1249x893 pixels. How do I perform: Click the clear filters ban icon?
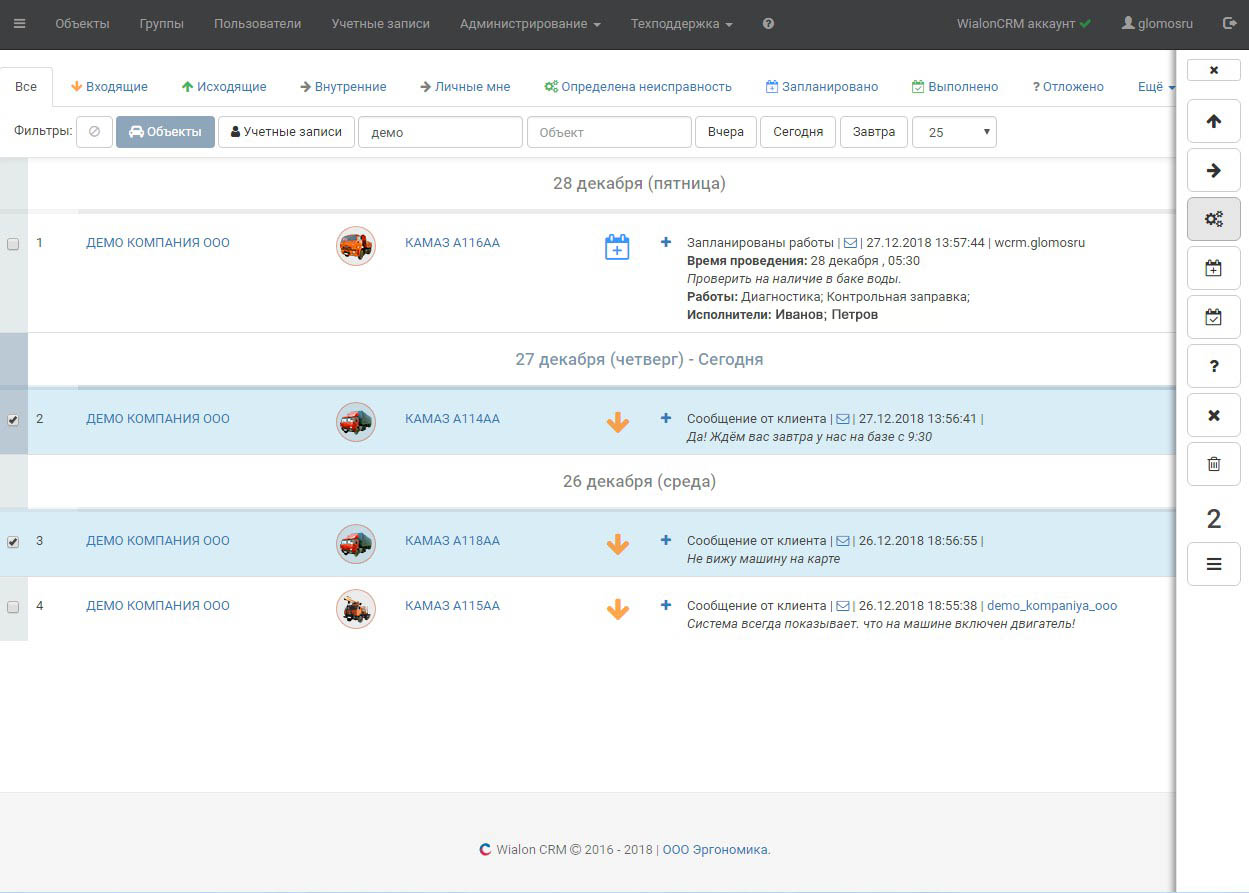point(94,132)
